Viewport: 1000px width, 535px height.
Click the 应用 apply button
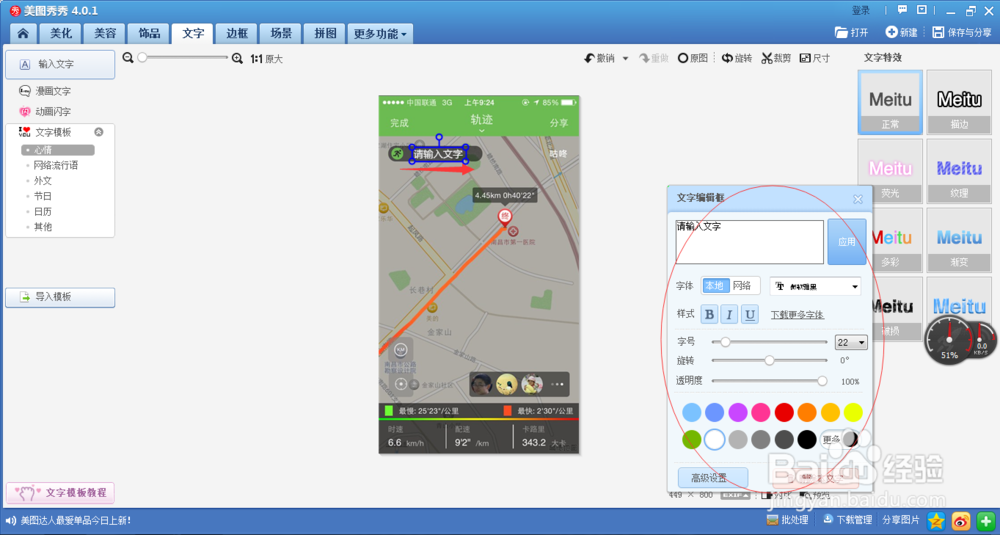tap(847, 242)
